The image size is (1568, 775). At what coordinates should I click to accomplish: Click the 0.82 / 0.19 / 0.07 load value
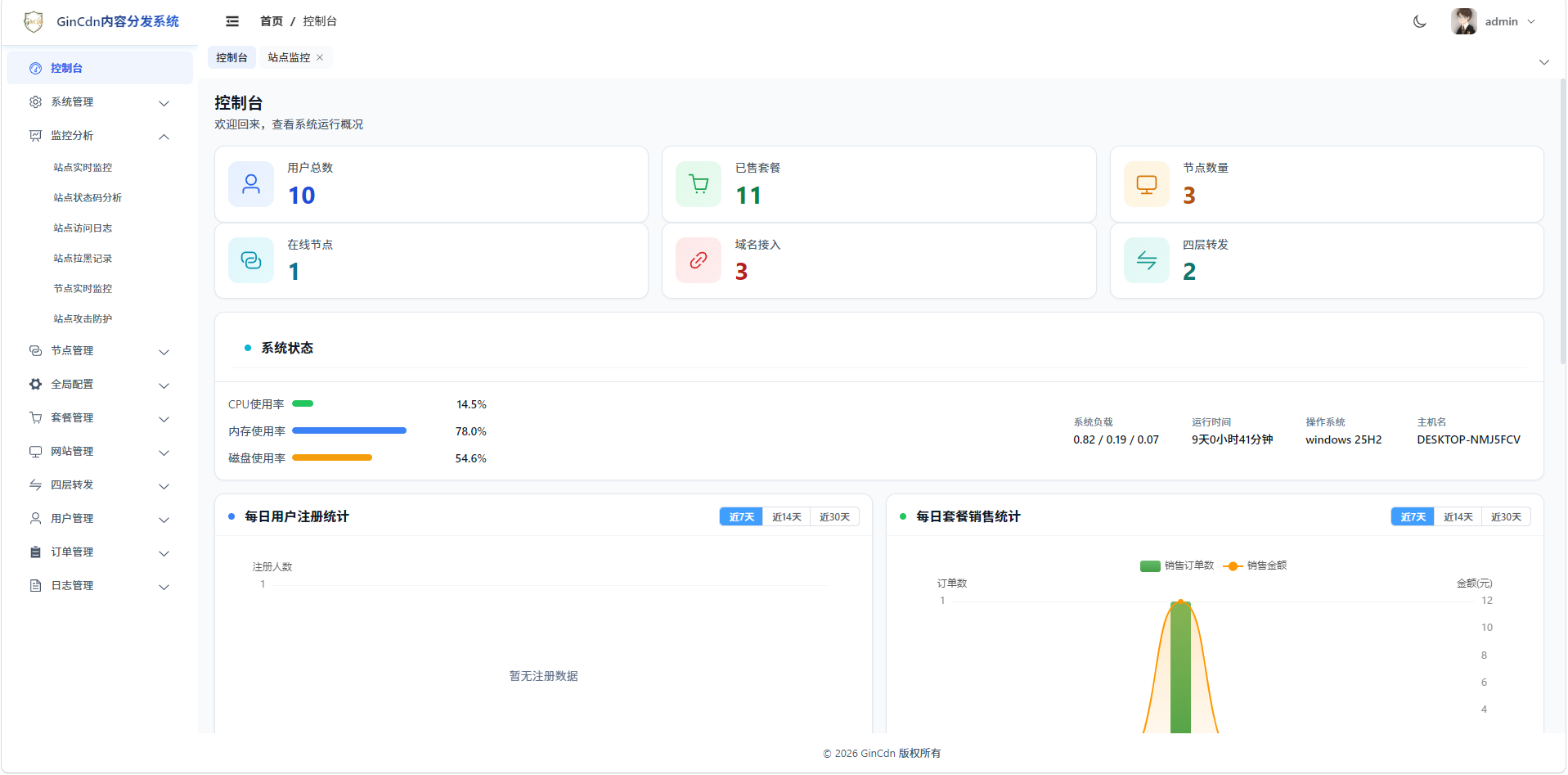coord(1116,439)
